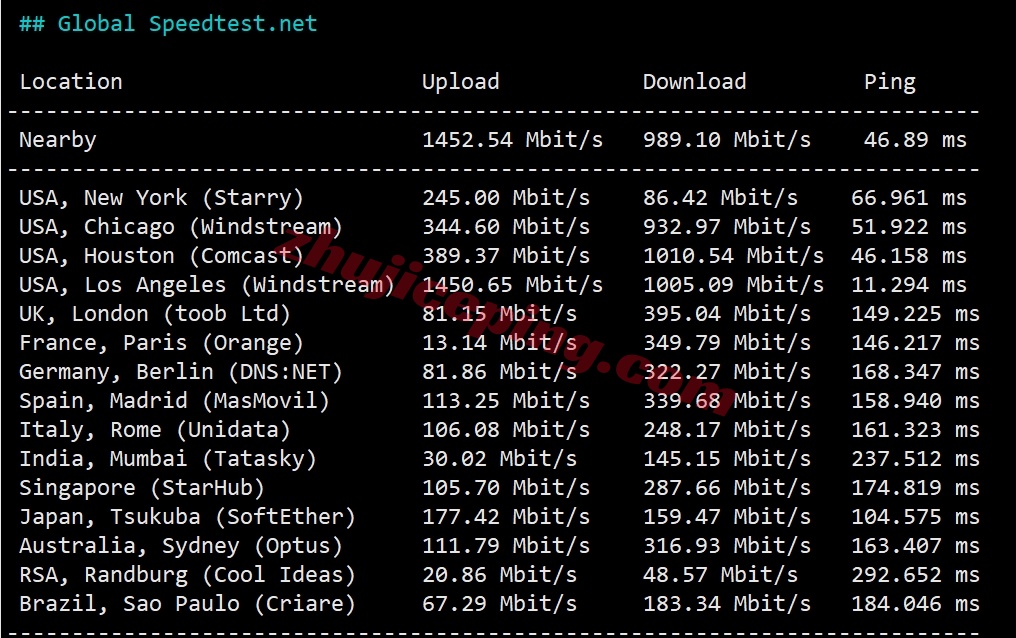1016x638 pixels.
Task: Click the Upload column header
Action: click(x=461, y=82)
